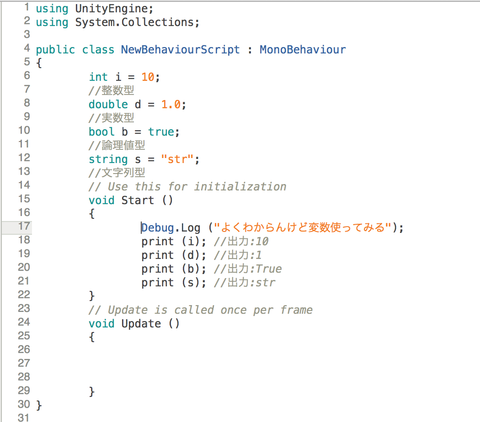Click the 'double' keyword on line 8
Screen dimensions: 480x422
(x=108, y=104)
